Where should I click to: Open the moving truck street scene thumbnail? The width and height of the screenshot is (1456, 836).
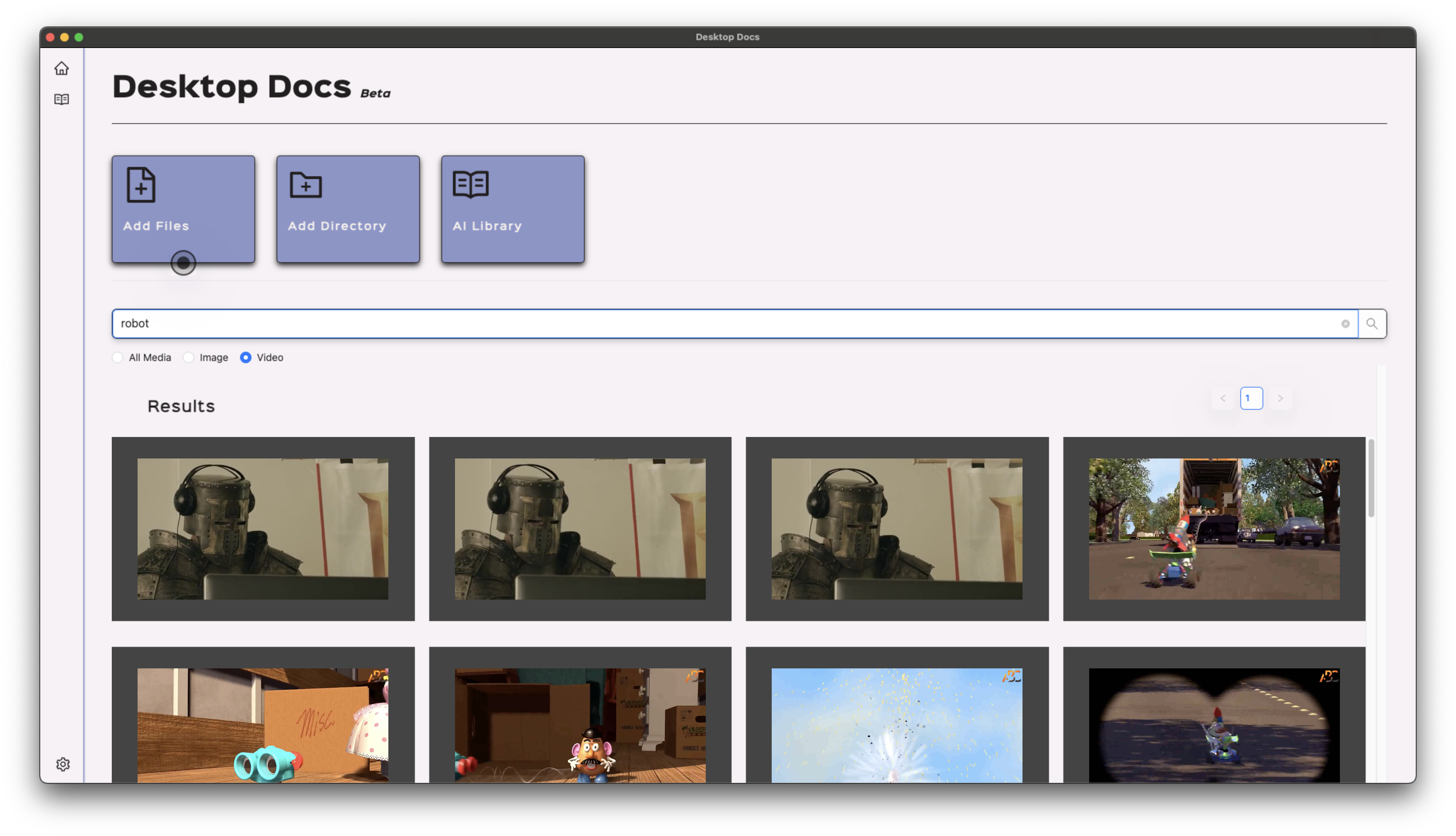(1214, 529)
